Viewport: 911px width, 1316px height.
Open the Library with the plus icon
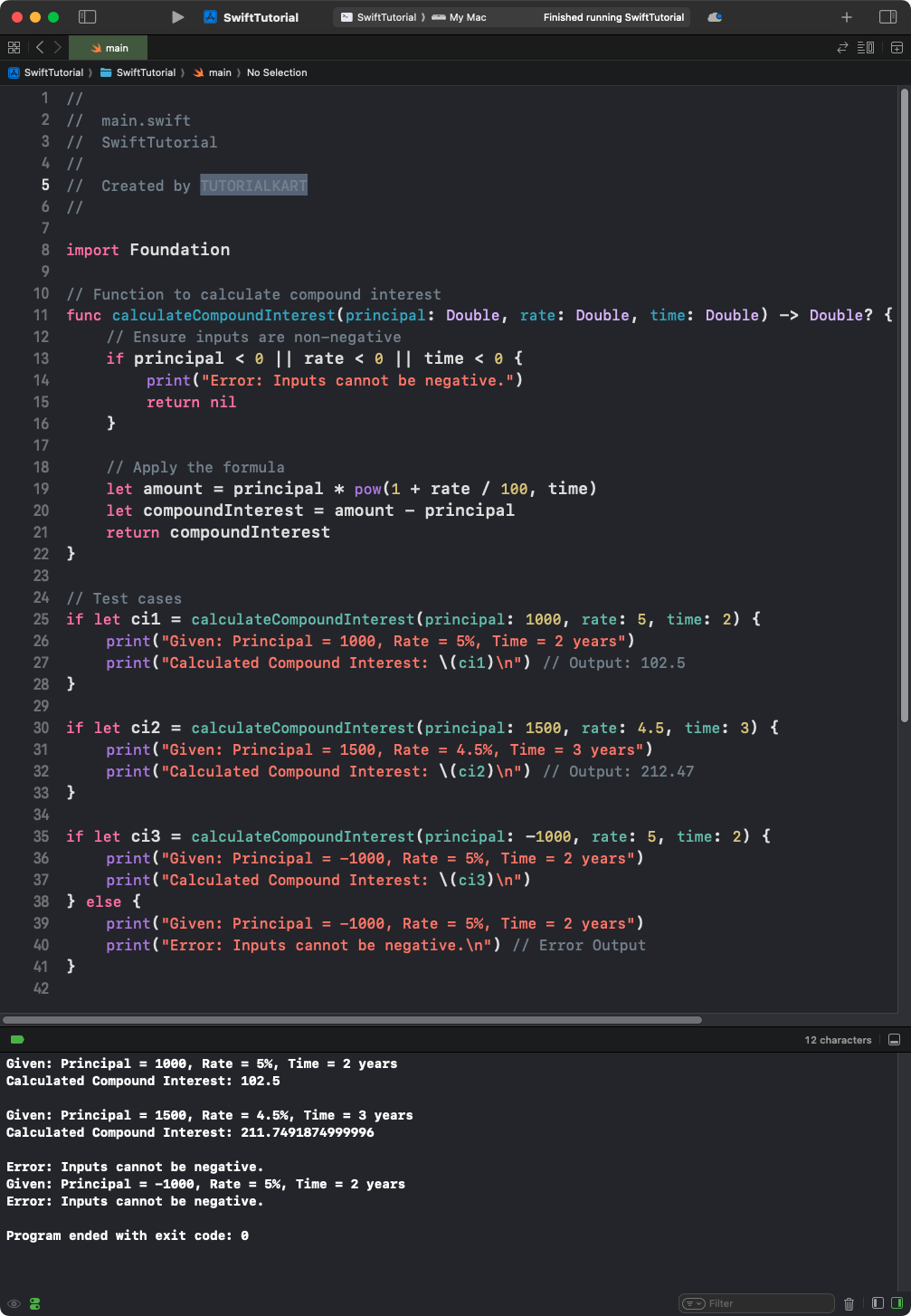(846, 16)
